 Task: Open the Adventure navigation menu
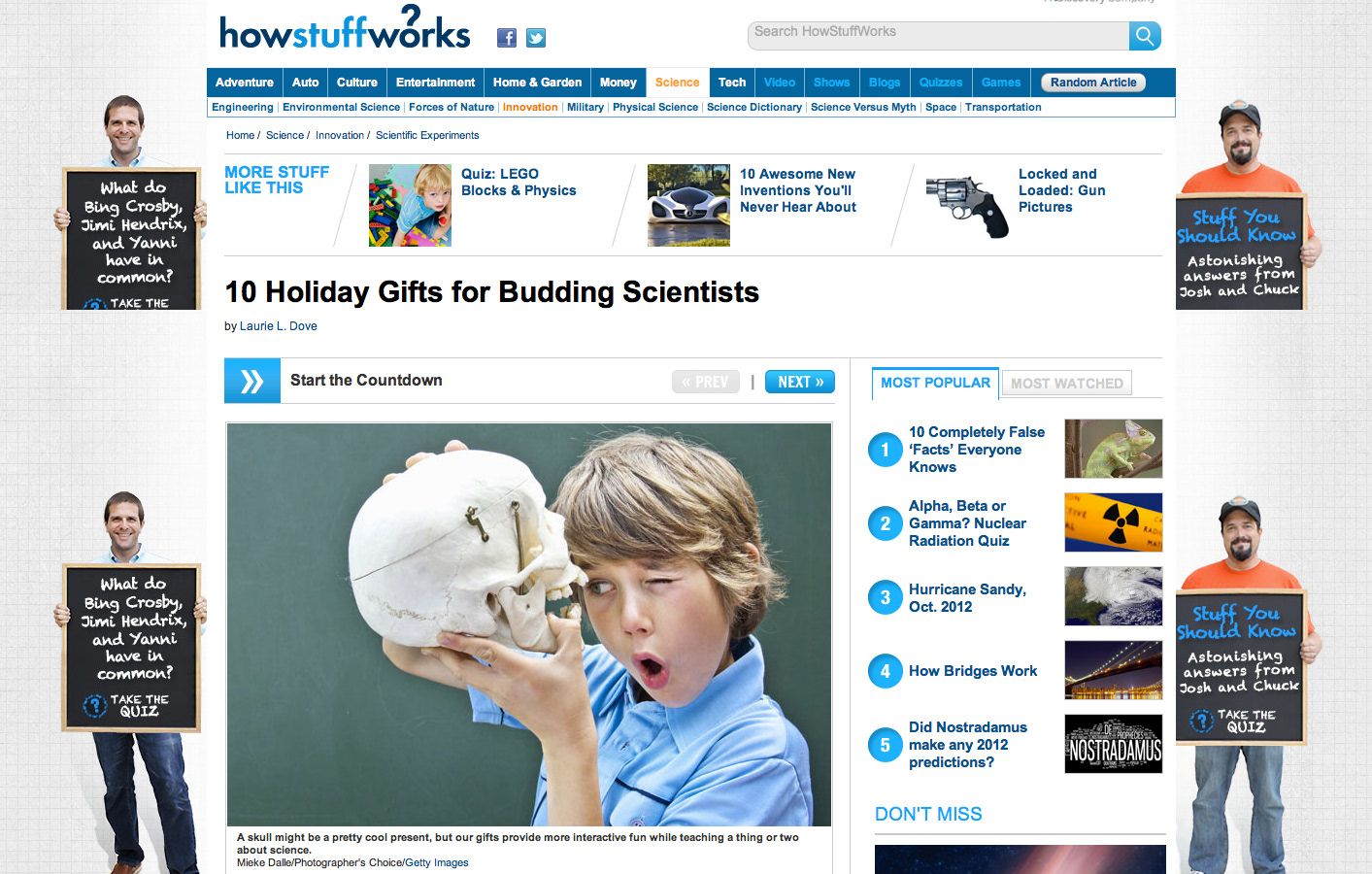tap(245, 83)
